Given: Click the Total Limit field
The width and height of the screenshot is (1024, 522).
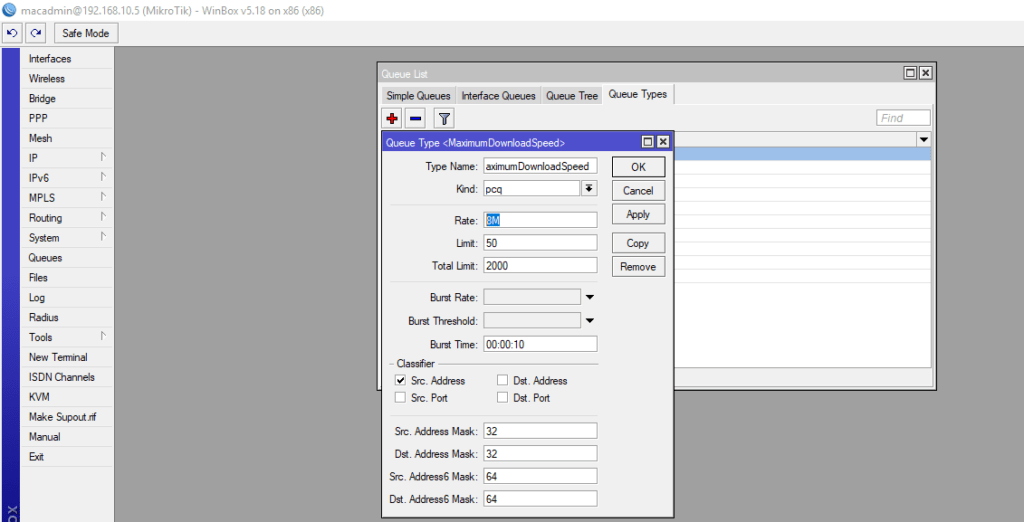Looking at the screenshot, I should point(540,265).
